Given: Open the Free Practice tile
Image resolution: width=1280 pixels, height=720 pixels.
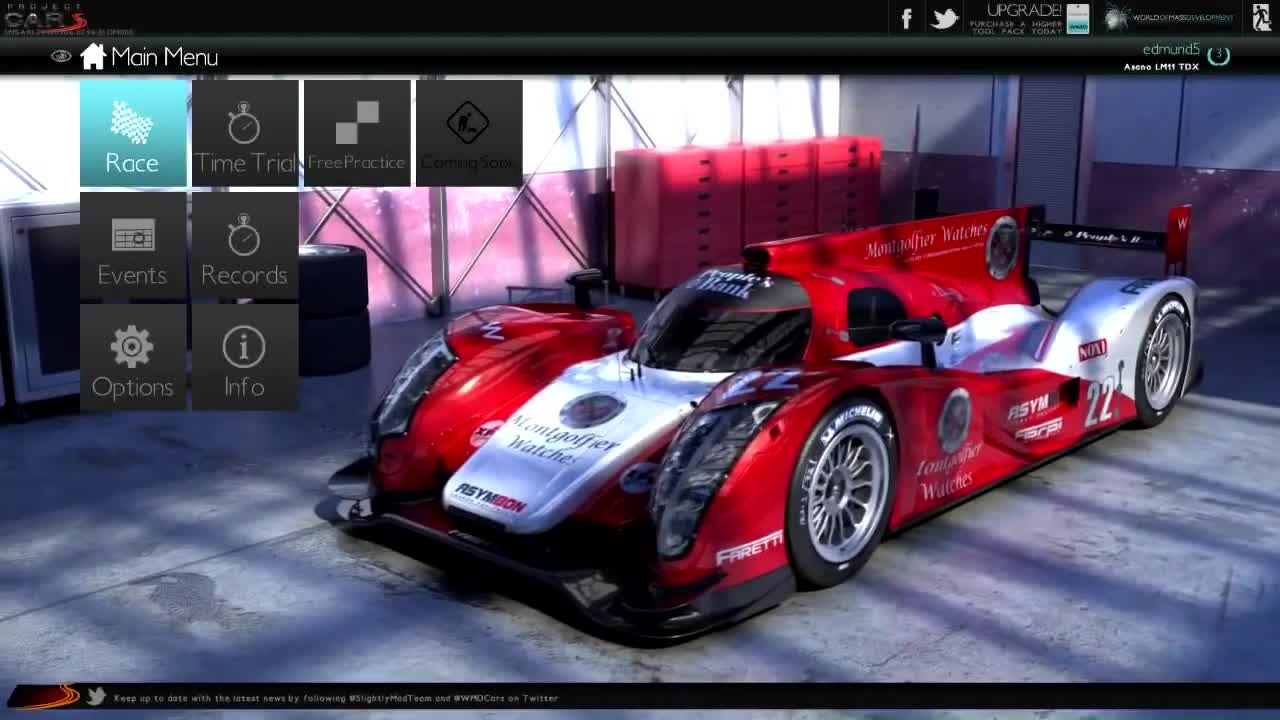Looking at the screenshot, I should tap(357, 133).
